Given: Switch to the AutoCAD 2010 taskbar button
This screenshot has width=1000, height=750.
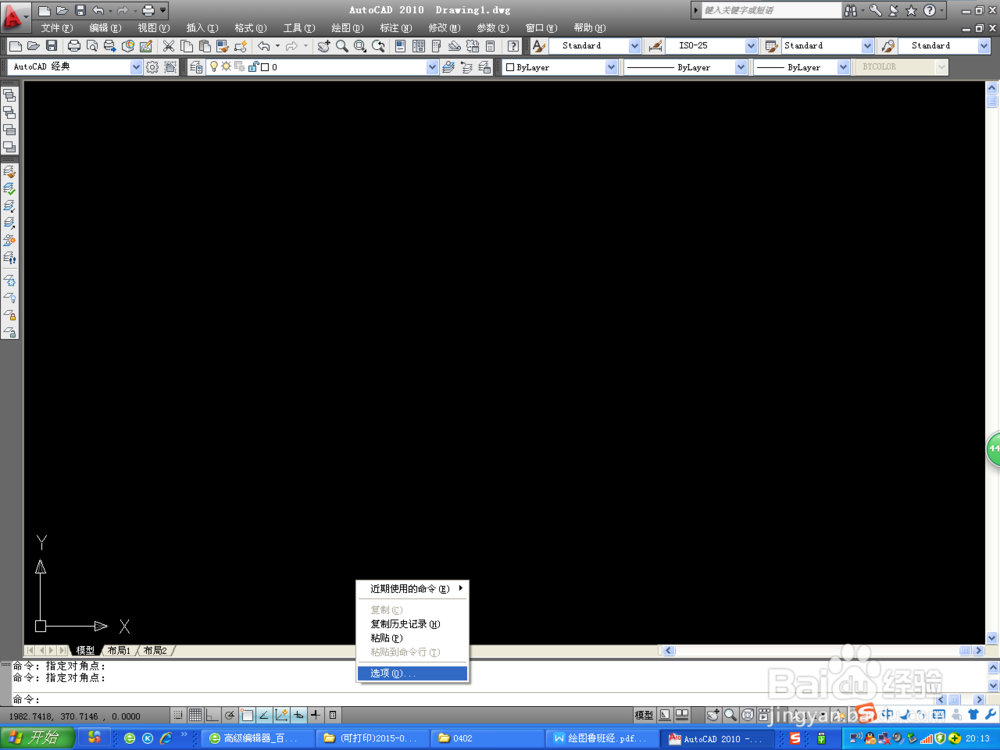Looking at the screenshot, I should 717,739.
